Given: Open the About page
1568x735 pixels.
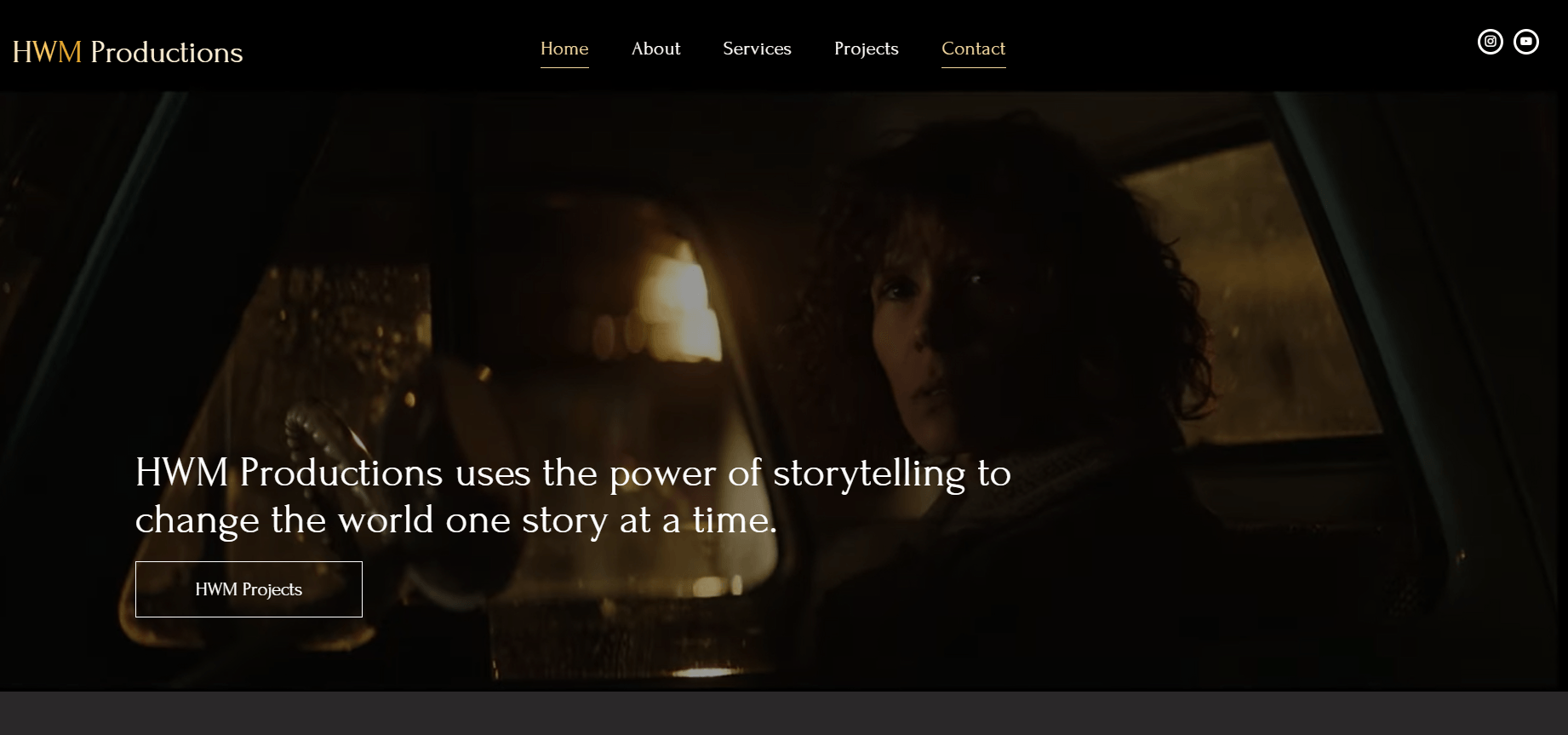Looking at the screenshot, I should (x=655, y=49).
